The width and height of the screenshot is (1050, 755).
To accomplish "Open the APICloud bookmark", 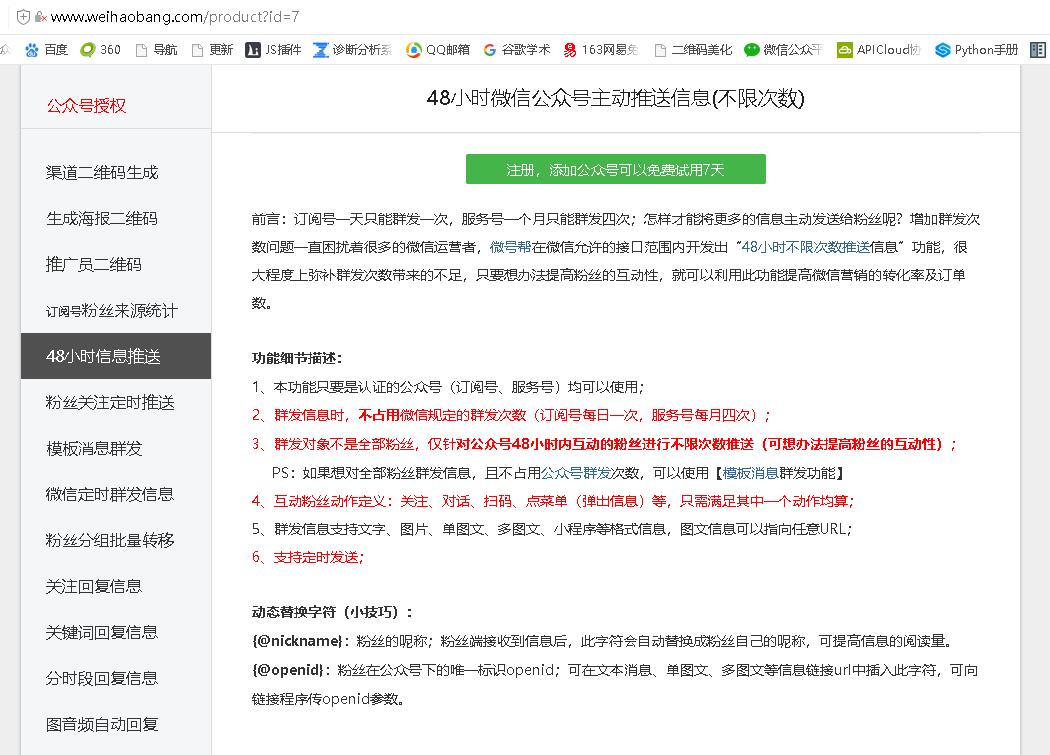I will point(879,50).
